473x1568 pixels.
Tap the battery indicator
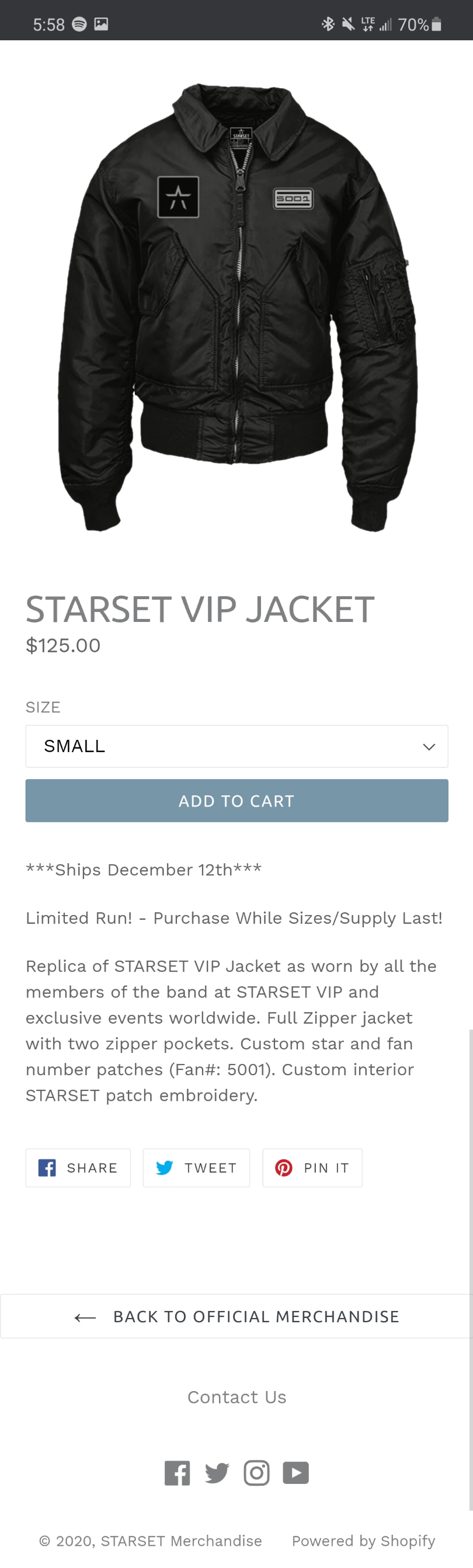[x=436, y=23]
